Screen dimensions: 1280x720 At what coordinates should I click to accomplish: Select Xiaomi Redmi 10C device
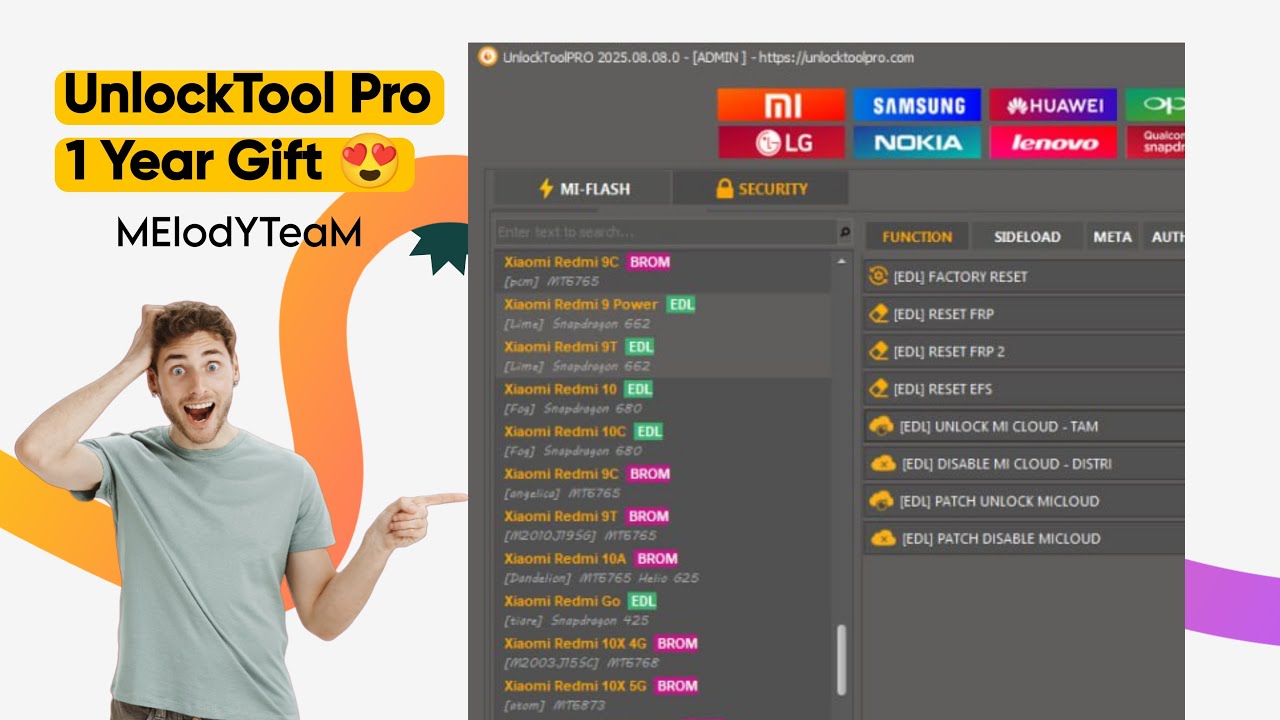[664, 441]
